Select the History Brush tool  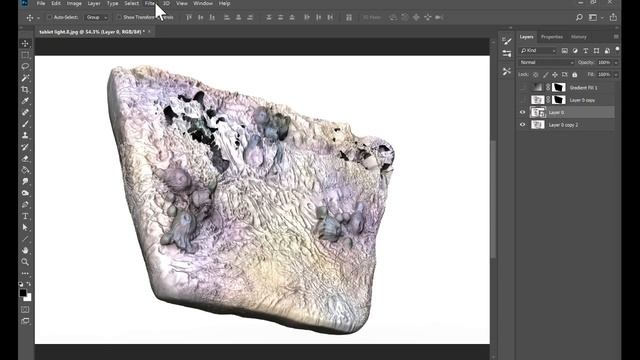(x=25, y=147)
